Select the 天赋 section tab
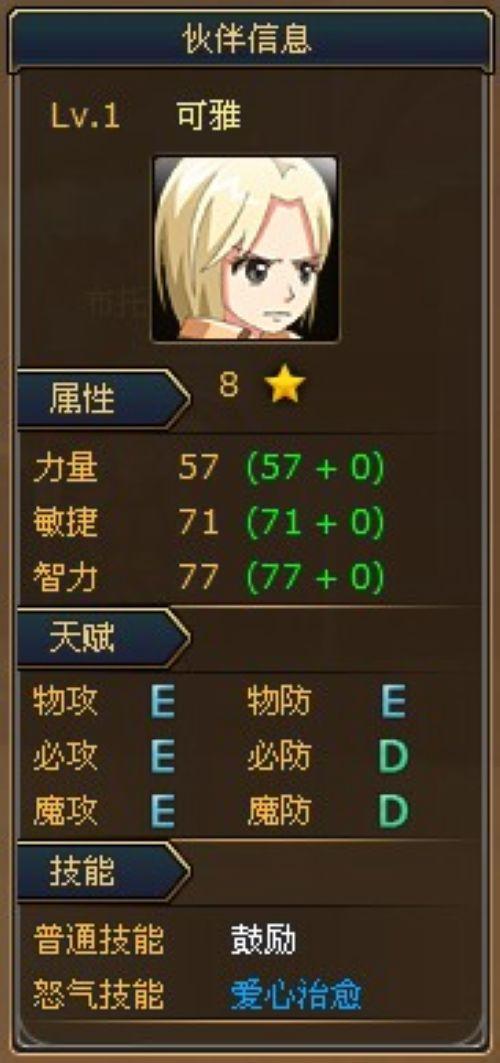Viewport: 500px width, 1063px height. [x=103, y=638]
